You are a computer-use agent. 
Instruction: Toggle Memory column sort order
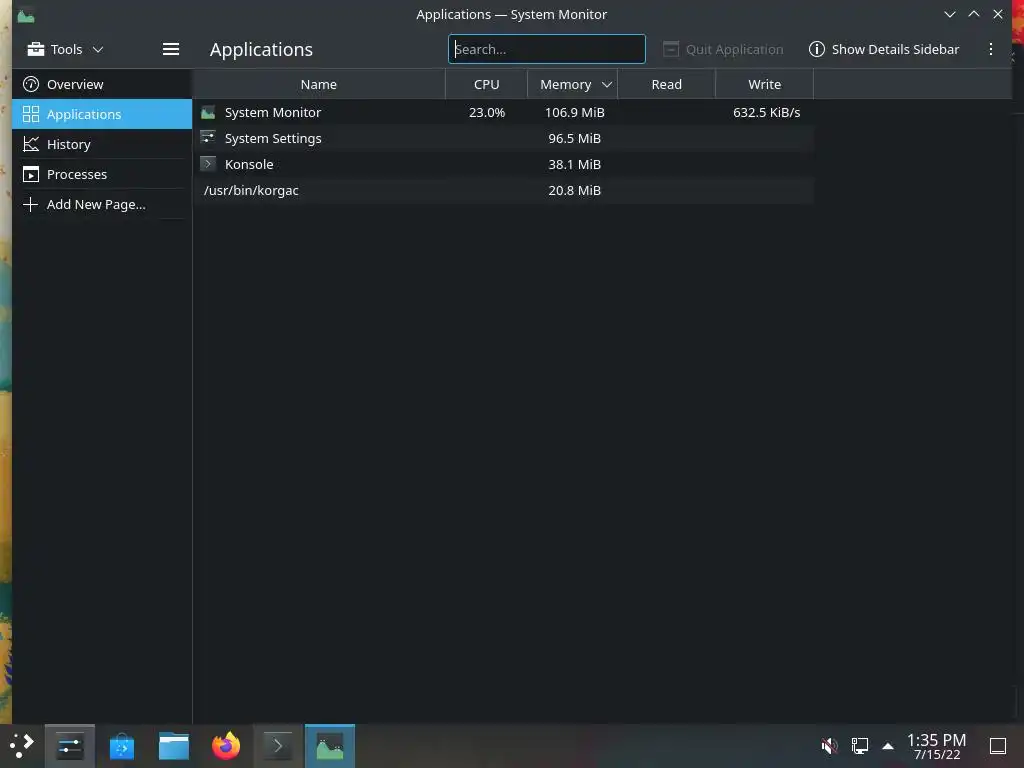(x=573, y=84)
